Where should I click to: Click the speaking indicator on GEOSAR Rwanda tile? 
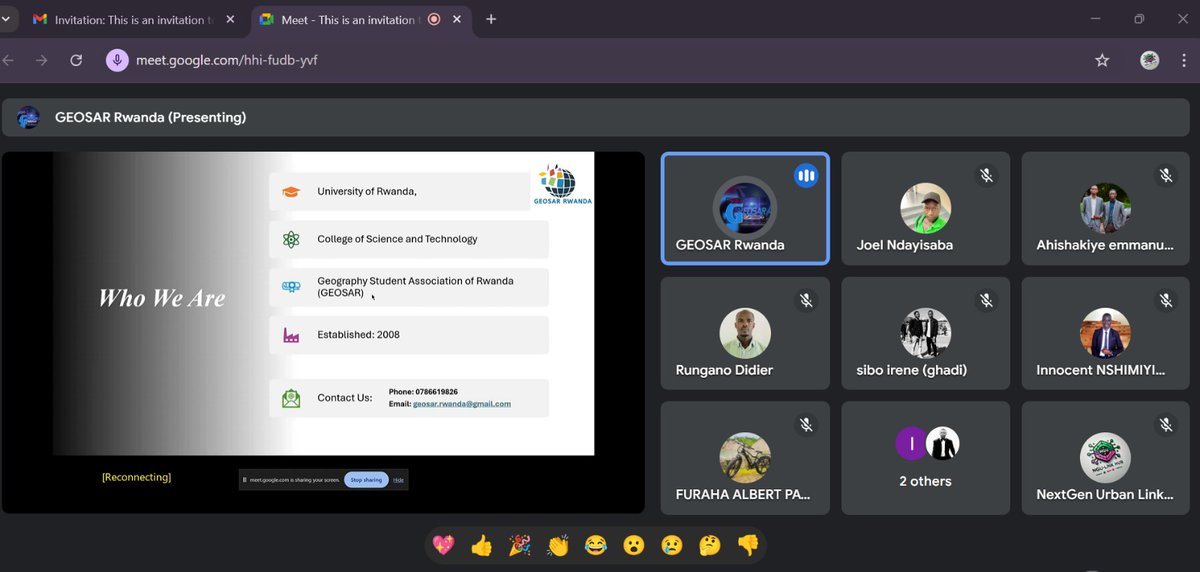tap(806, 175)
